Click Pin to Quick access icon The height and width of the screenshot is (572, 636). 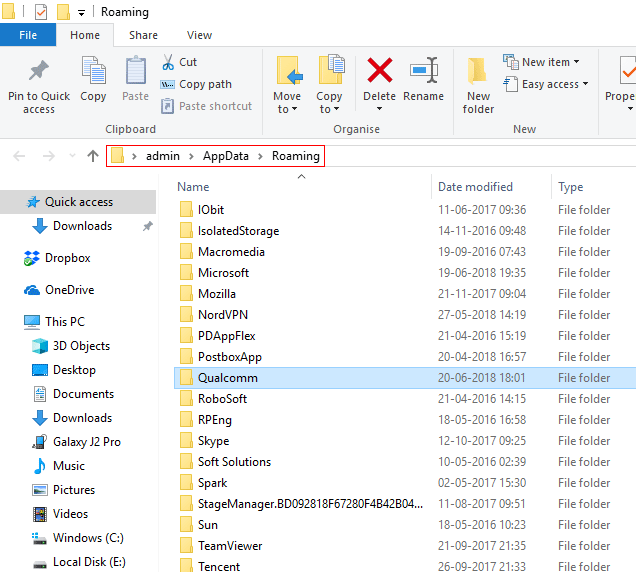tap(39, 71)
